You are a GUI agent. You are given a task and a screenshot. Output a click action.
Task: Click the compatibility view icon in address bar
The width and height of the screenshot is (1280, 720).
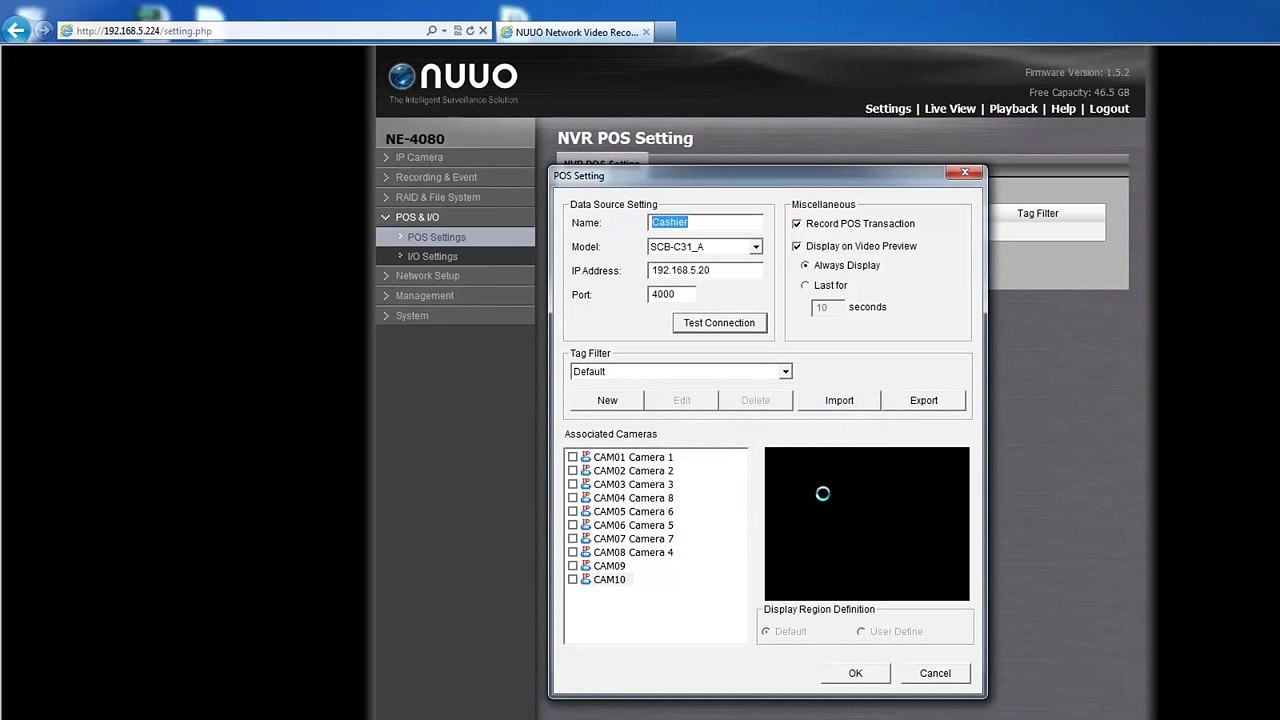coord(457,31)
